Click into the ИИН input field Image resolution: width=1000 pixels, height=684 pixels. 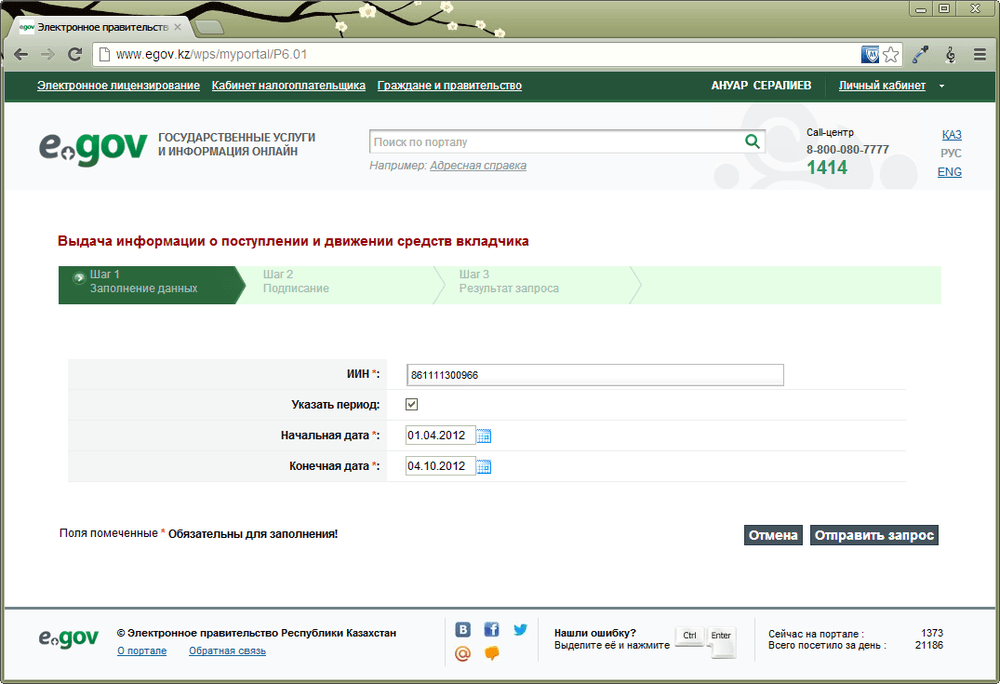pyautogui.click(x=594, y=375)
